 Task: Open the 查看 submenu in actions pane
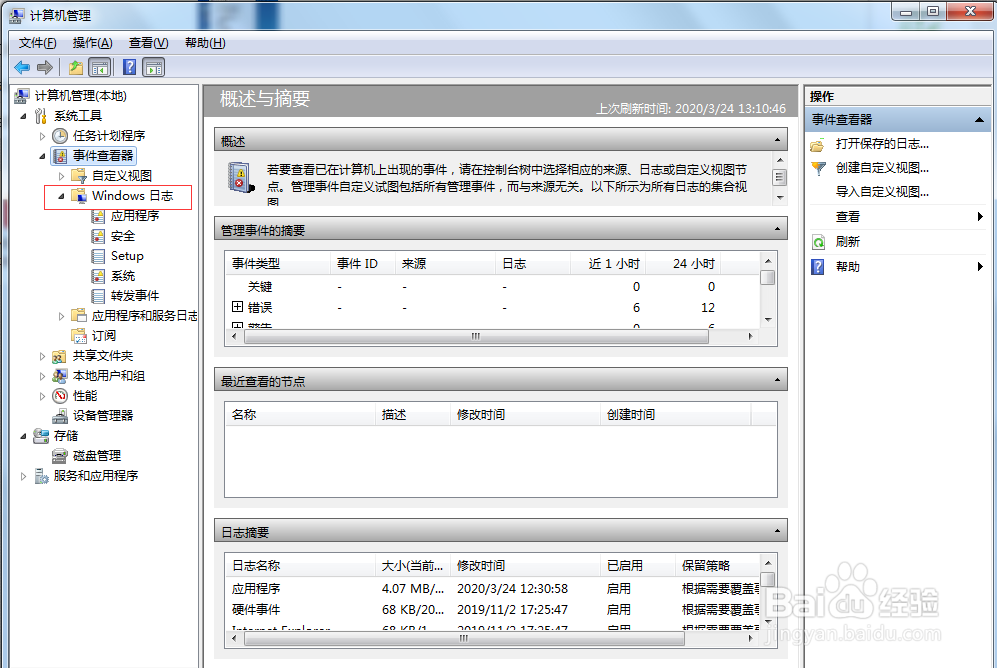pyautogui.click(x=898, y=217)
